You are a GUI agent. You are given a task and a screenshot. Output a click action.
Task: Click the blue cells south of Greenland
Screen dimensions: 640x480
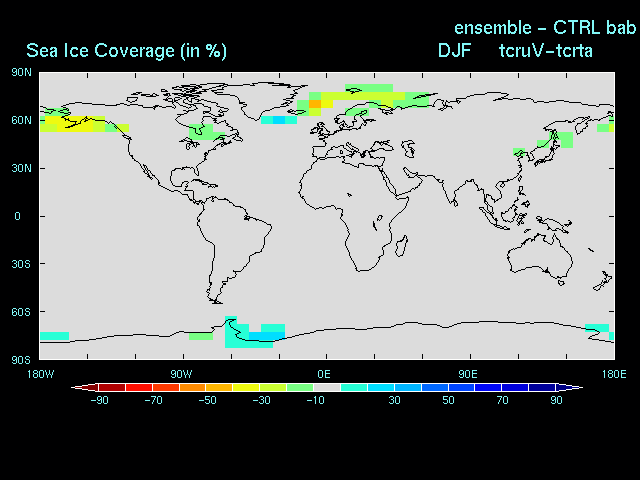279,120
